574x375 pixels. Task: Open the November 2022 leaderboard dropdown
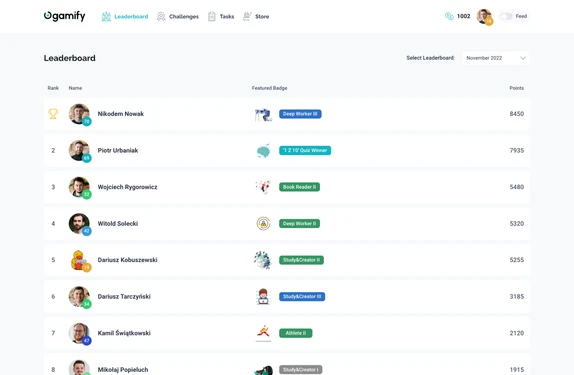tap(495, 58)
